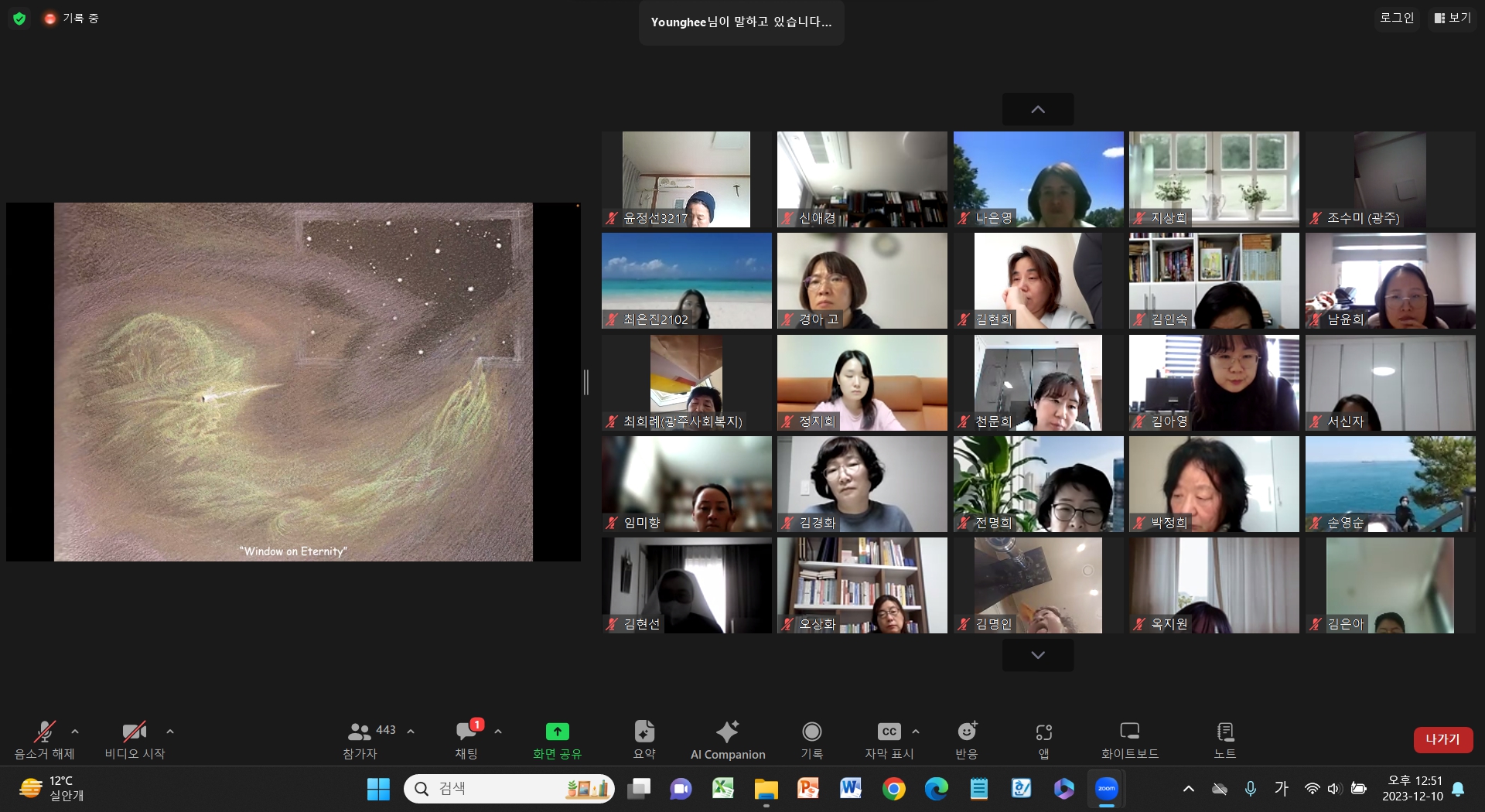The width and height of the screenshot is (1485, 812).
Task: Open File Explorer from taskbar
Action: pos(766,789)
